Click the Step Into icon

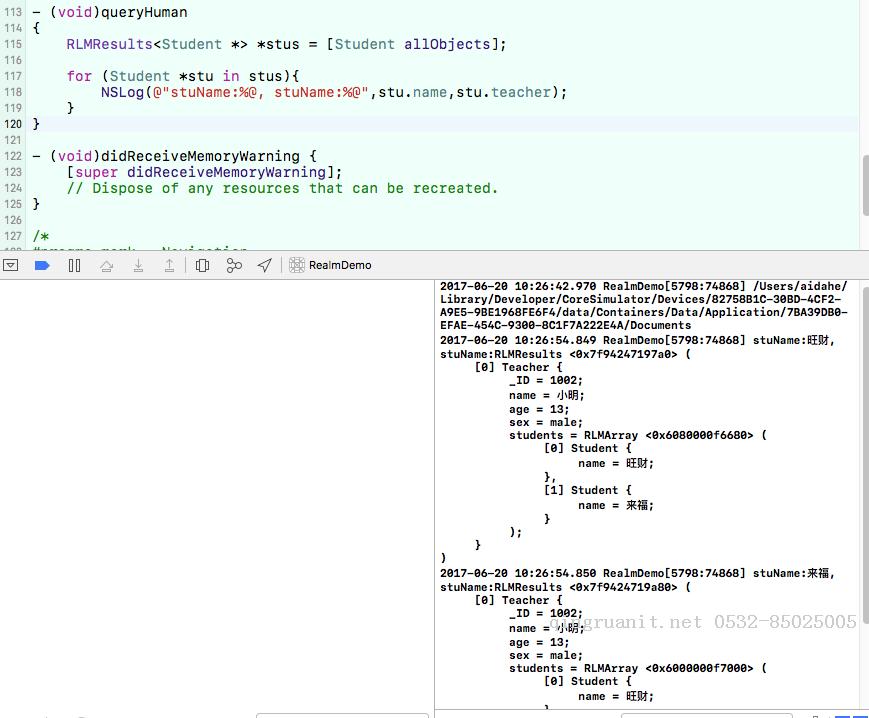(138, 265)
